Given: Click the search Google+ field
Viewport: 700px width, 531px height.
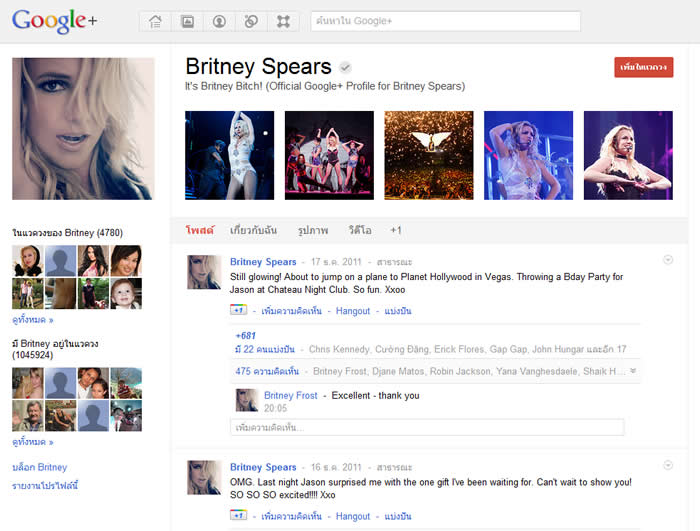Looking at the screenshot, I should point(446,21).
